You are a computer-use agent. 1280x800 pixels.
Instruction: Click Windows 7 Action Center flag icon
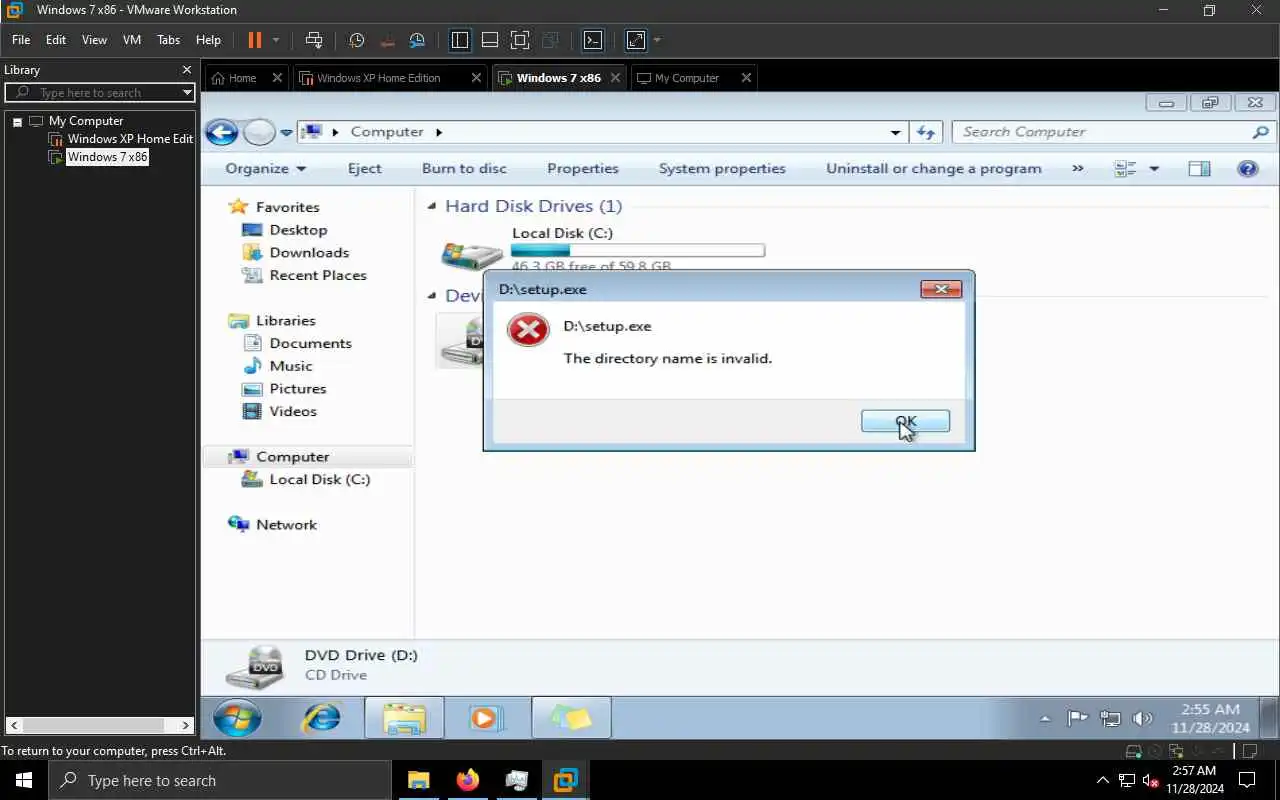tap(1077, 718)
